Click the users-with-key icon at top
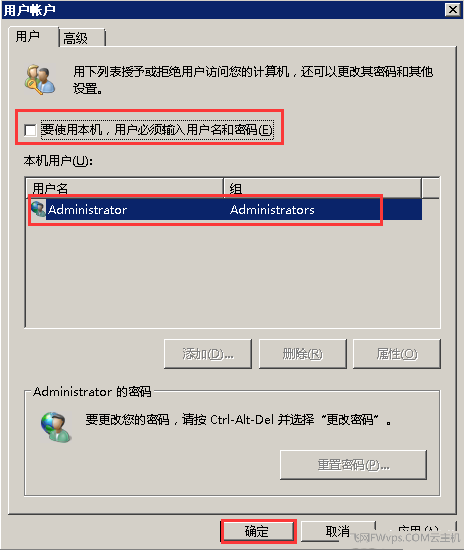This screenshot has height=550, width=464. click(39, 80)
